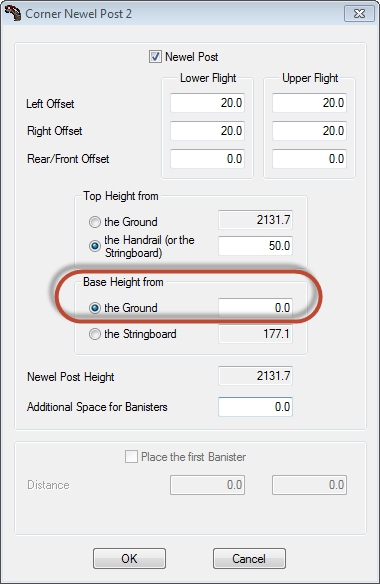Screen dimensions: 380x584
Task: Uncheck the Newel Post checkbox
Action: [x=155, y=57]
